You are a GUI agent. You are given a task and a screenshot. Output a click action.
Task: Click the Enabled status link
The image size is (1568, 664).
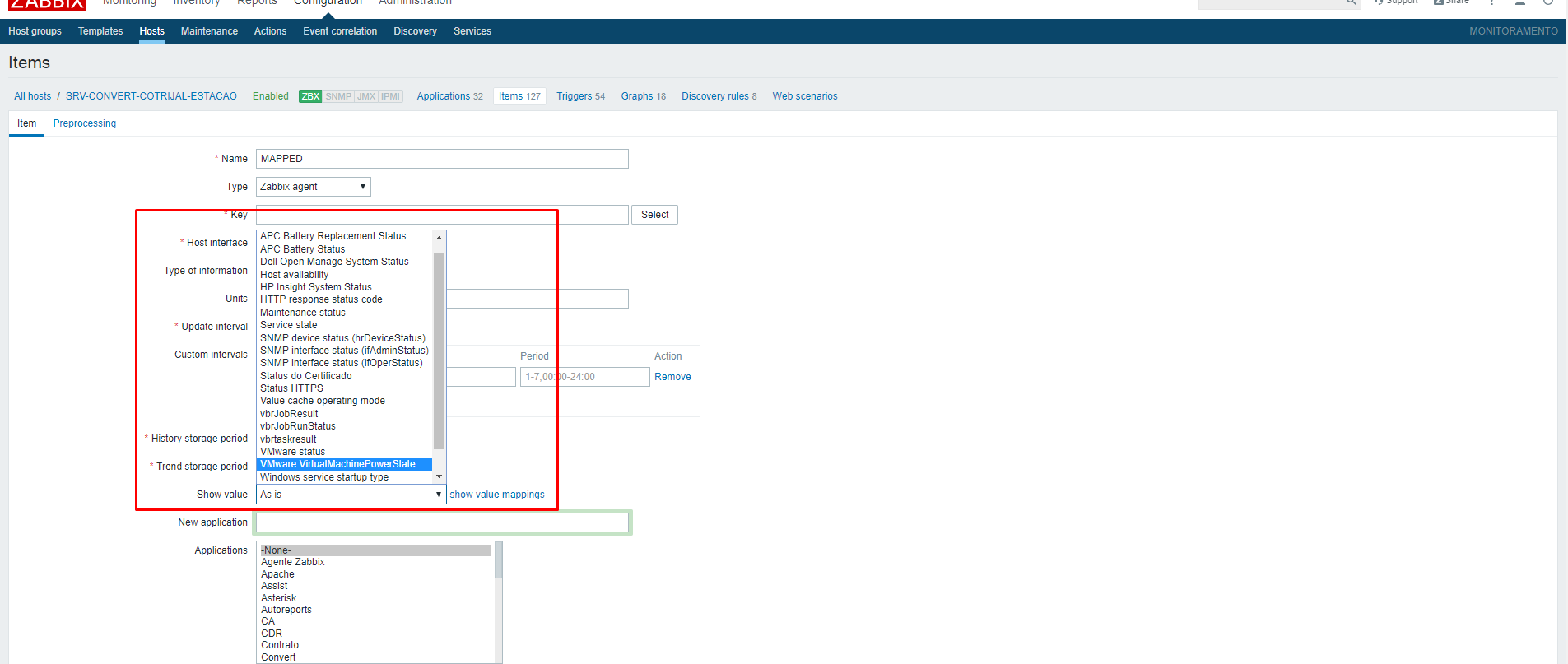(x=271, y=96)
